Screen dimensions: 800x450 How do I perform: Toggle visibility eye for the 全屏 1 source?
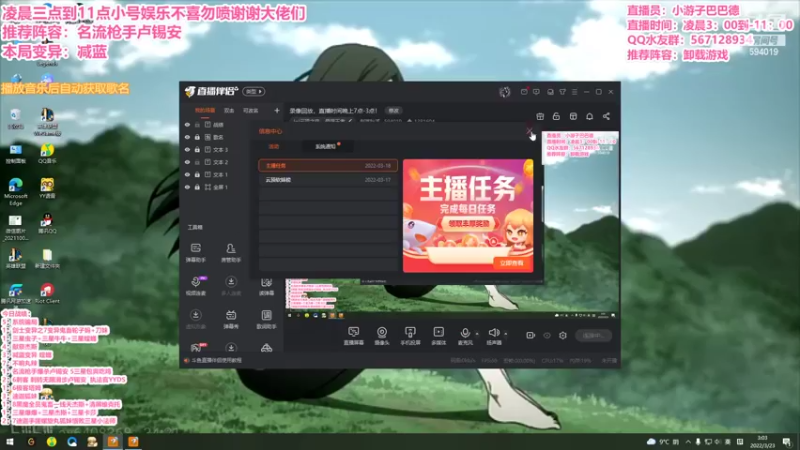187,187
